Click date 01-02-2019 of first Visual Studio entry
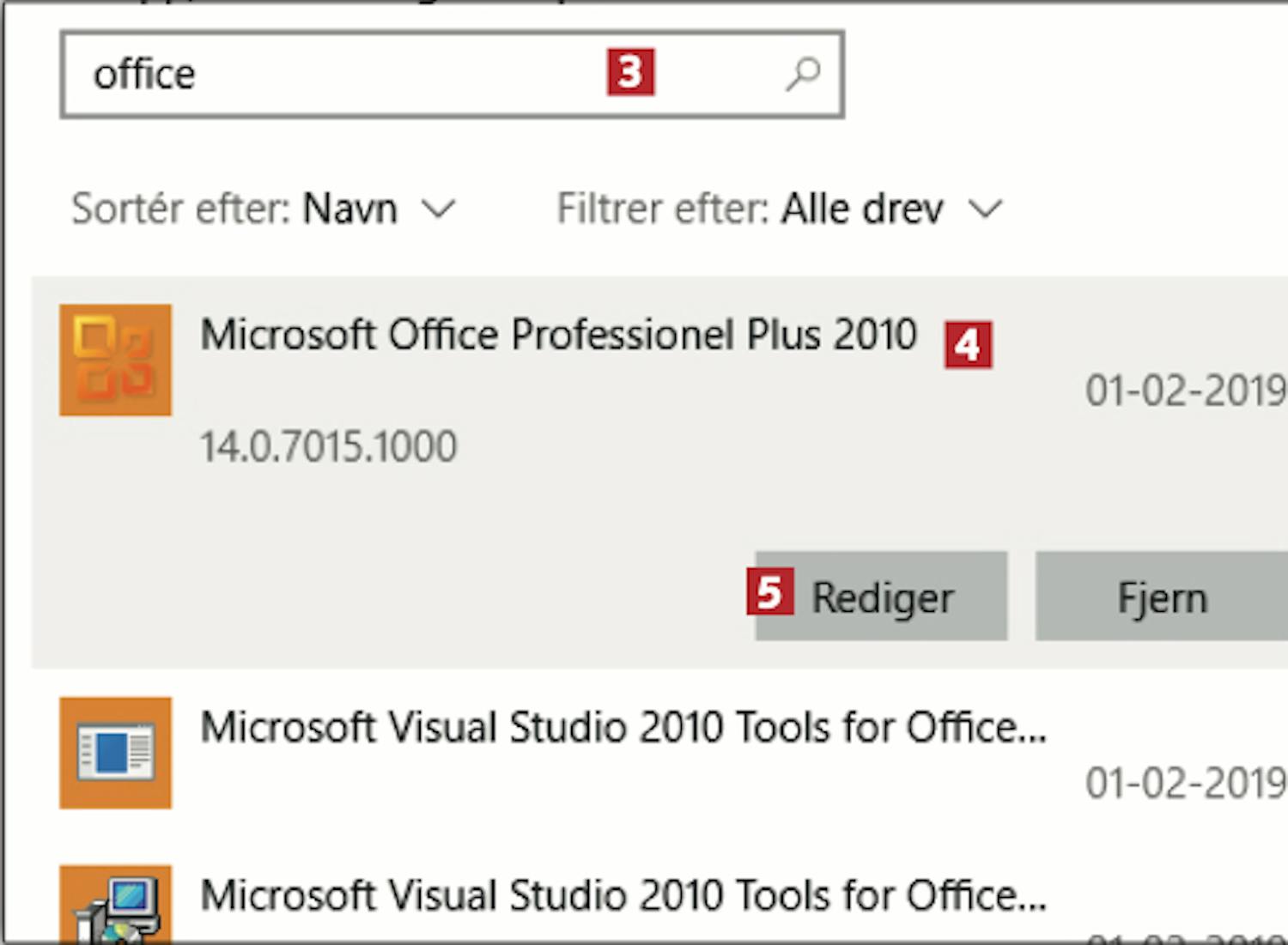Viewport: 1288px width, 945px height. pos(1186,783)
